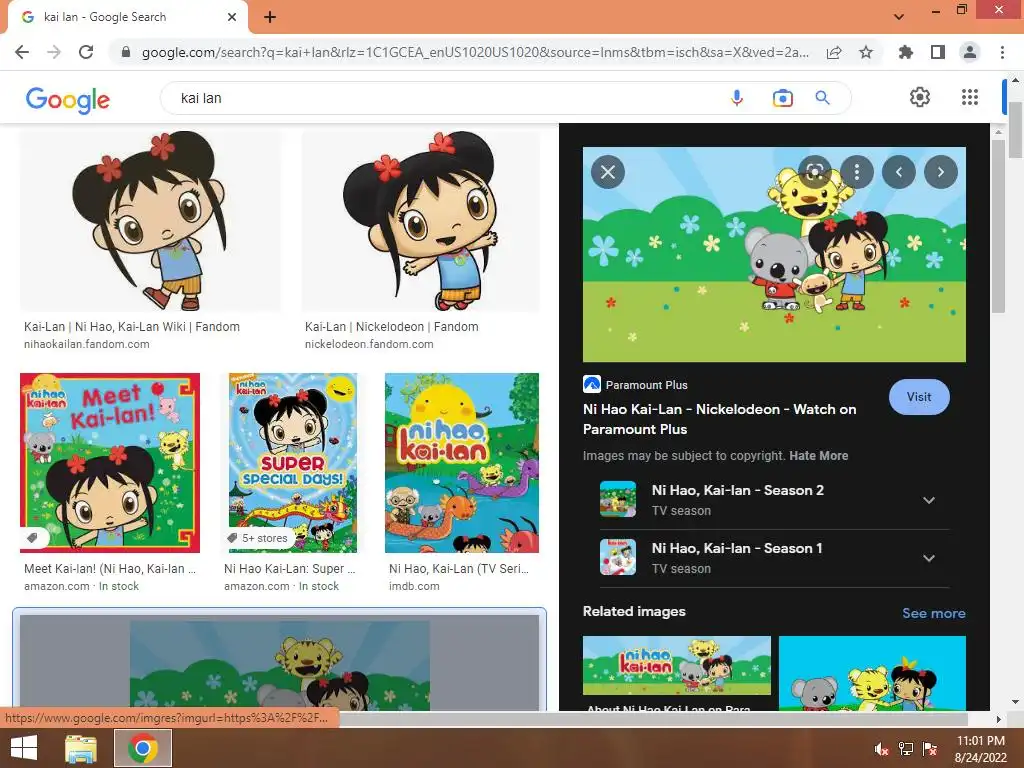The image size is (1024, 768).
Task: Click the horizontal scrollbar right arrow
Action: 999,719
